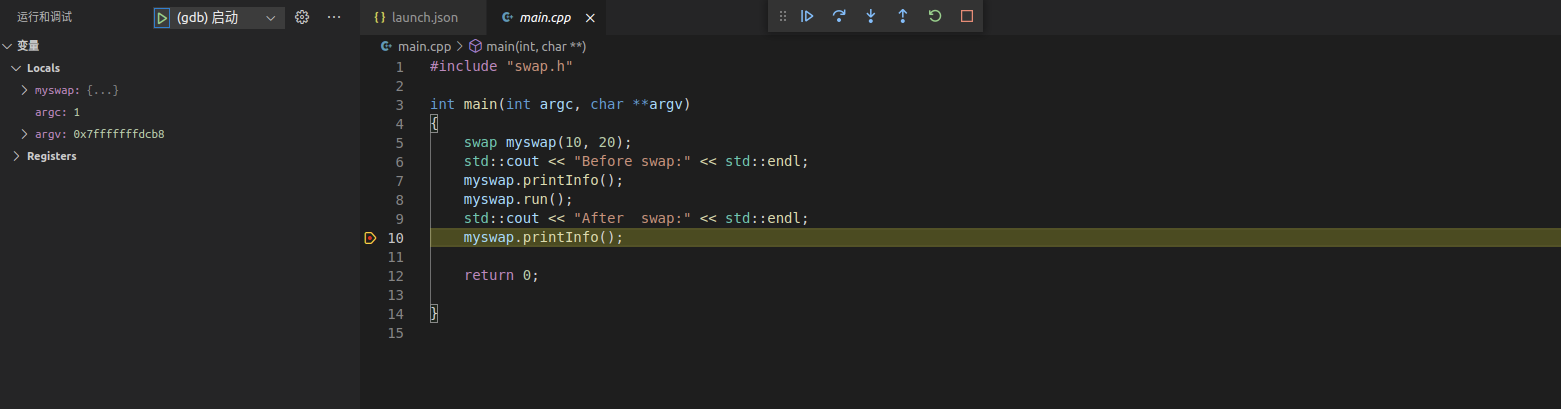Expand the argv variable
The width and height of the screenshot is (1561, 409).
(24, 134)
